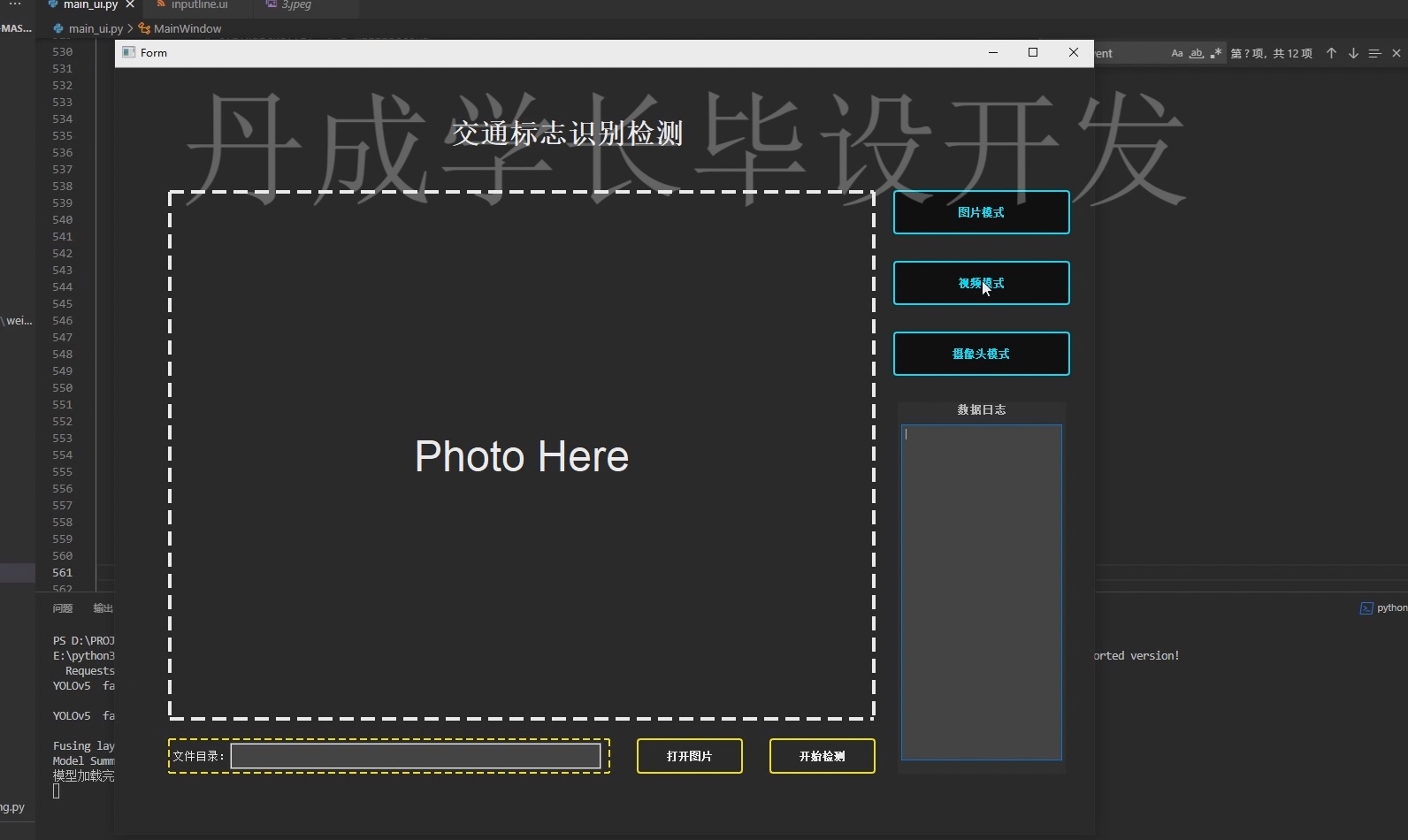This screenshot has width=1408, height=840.
Task: Go to previous match arrow in find widget
Action: (1331, 53)
